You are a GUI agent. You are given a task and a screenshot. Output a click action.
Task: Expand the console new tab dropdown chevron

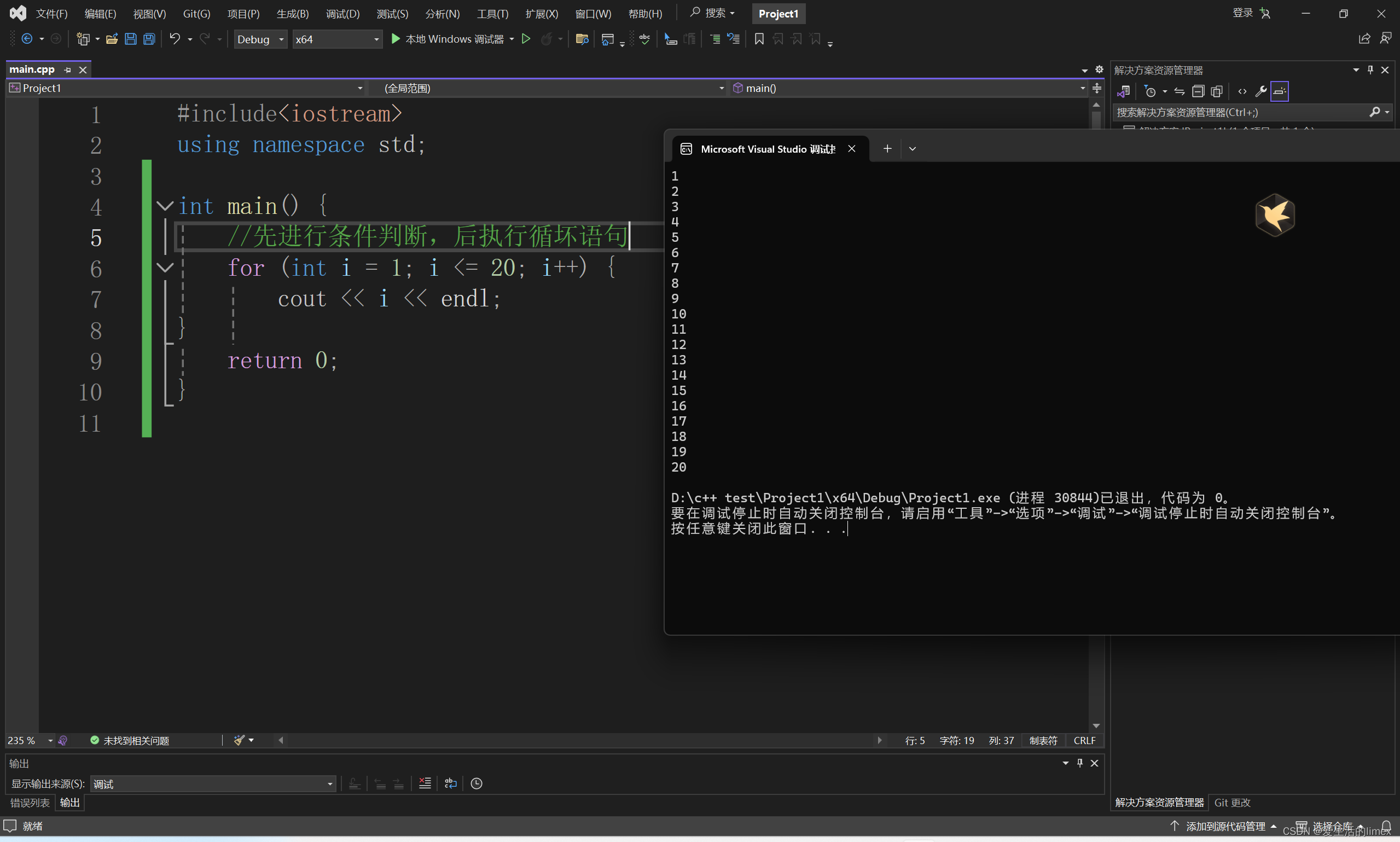pos(912,149)
